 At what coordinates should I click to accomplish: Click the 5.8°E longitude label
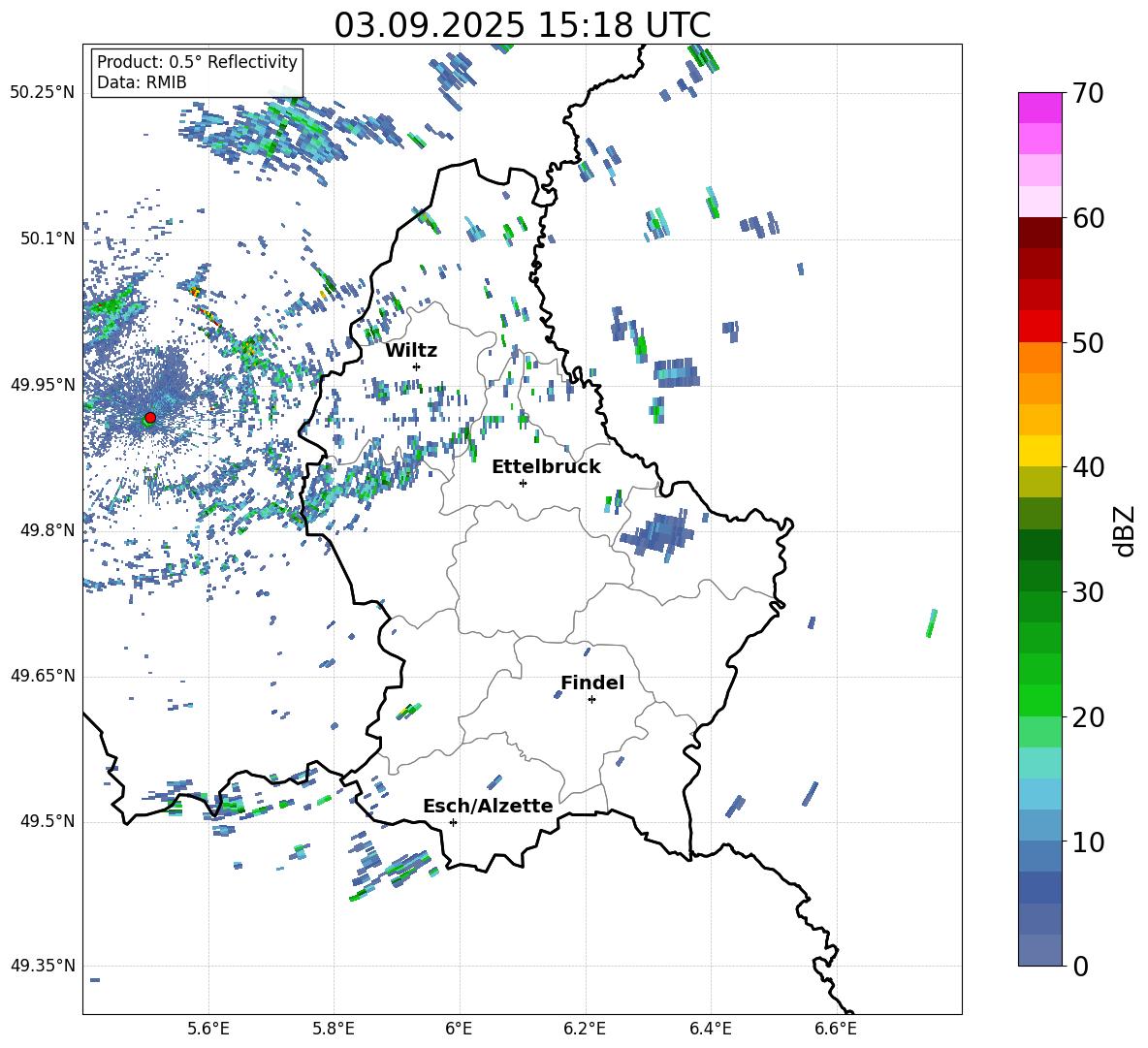[x=334, y=1029]
